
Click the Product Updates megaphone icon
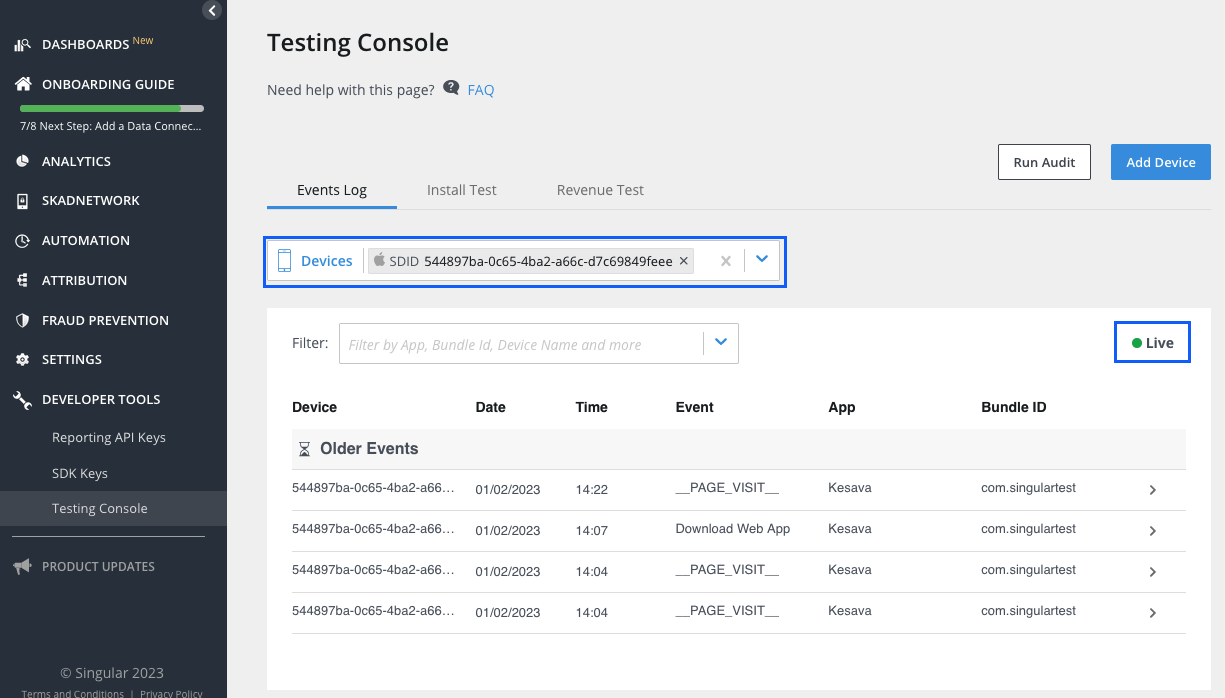click(x=22, y=567)
